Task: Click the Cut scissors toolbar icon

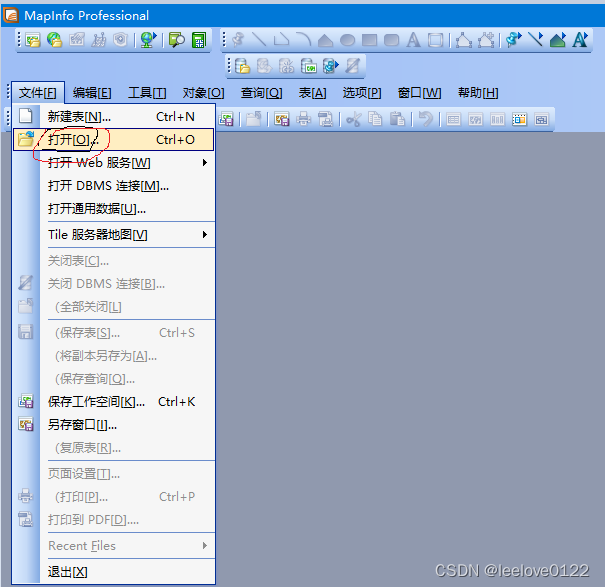Action: coord(353,119)
